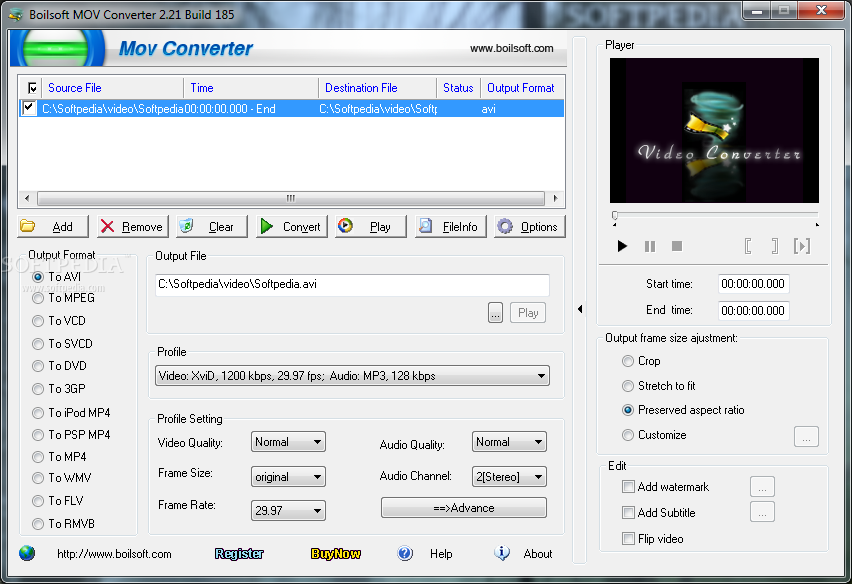The width and height of the screenshot is (852, 584).
Task: Click the file list horizontal scrollbar
Action: 291,198
